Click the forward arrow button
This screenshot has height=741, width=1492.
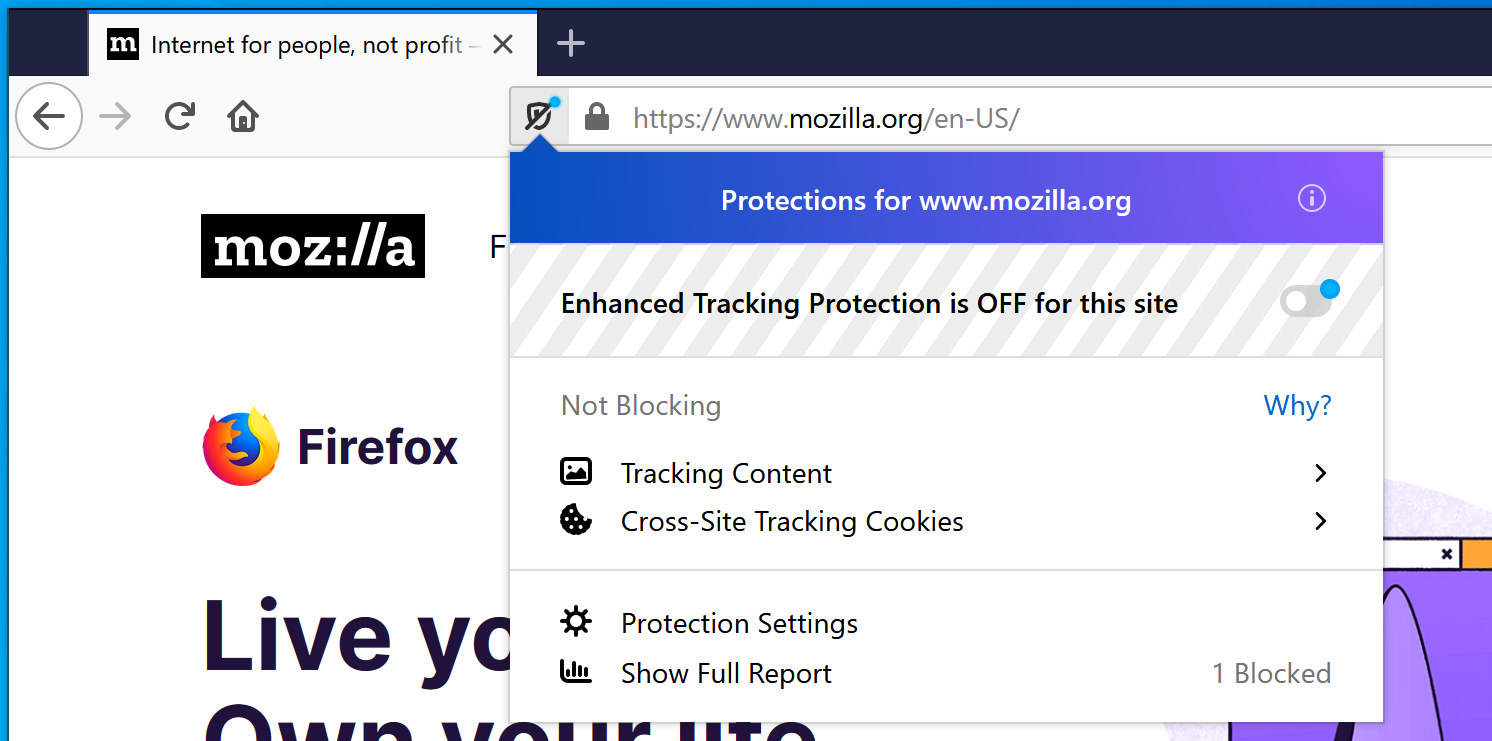(x=116, y=117)
